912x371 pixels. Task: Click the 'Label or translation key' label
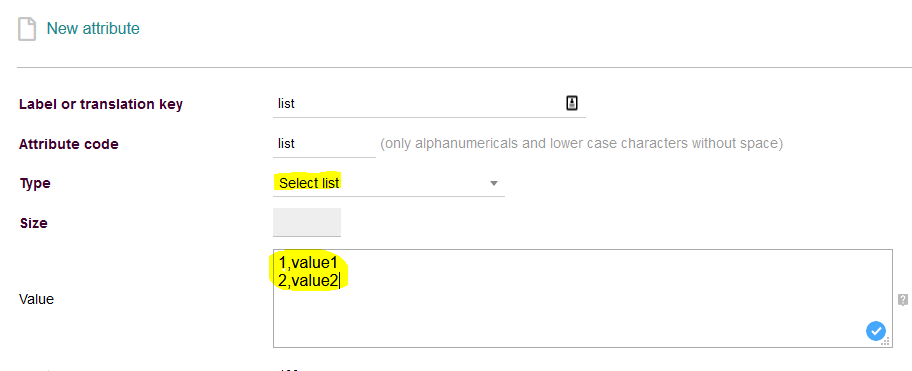point(101,105)
